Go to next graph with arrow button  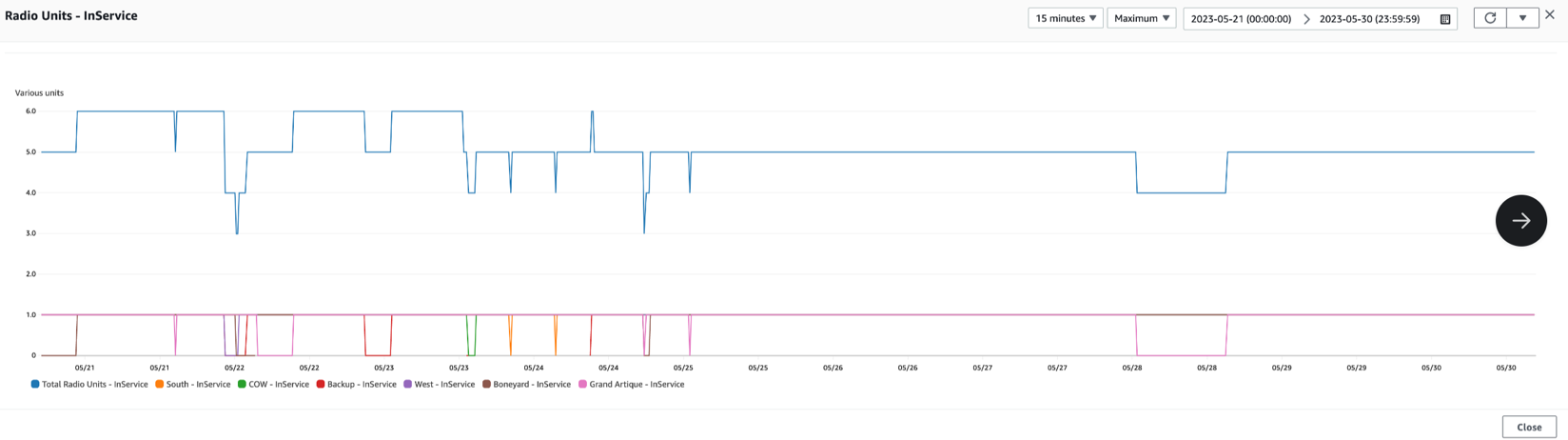1520,220
